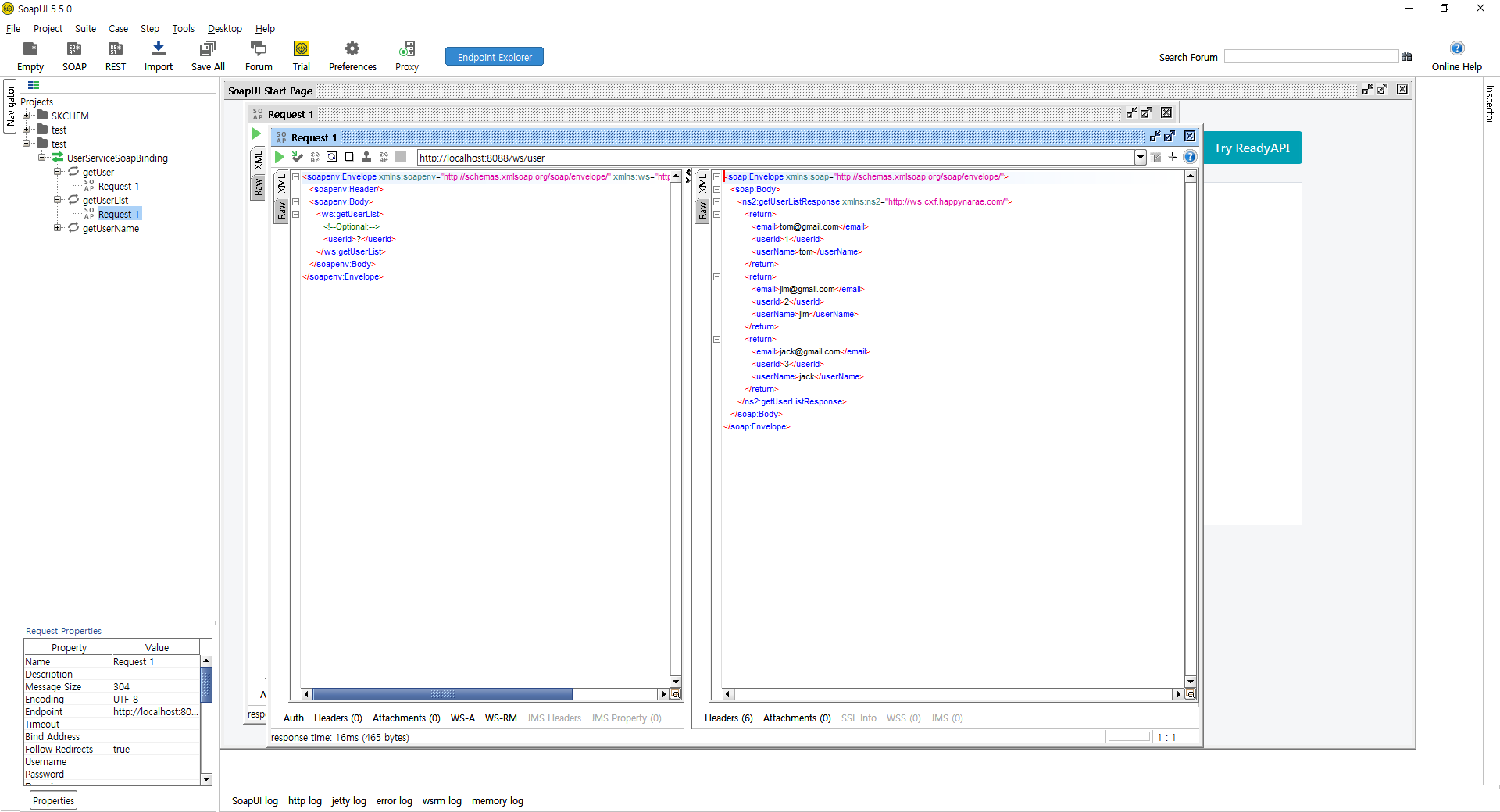The width and height of the screenshot is (1500, 812).
Task: Click the forum search binoculars icon
Action: 1407,56
